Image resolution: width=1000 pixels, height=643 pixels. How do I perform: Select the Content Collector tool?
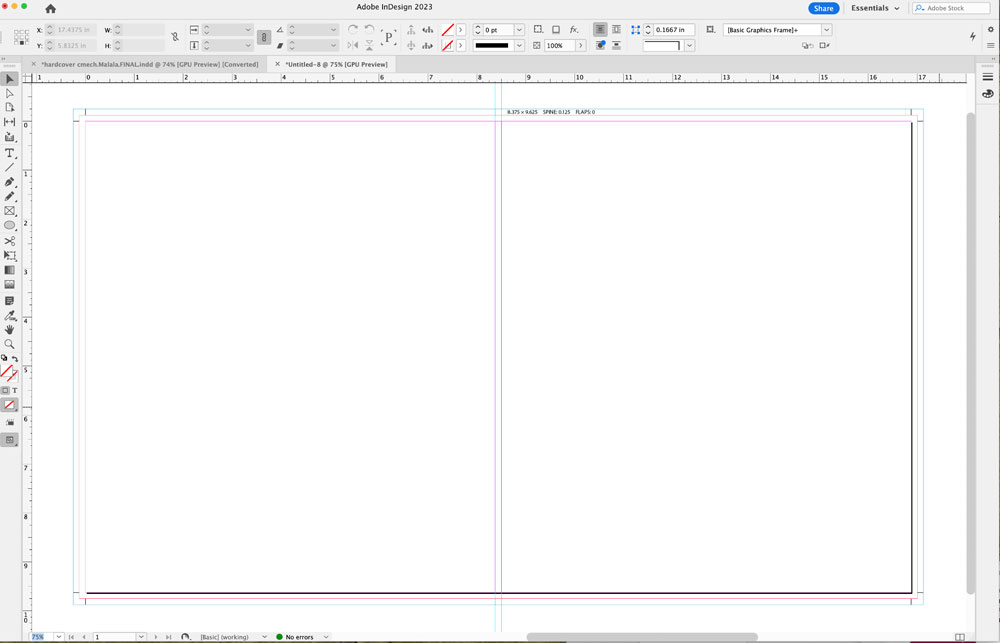[9, 137]
